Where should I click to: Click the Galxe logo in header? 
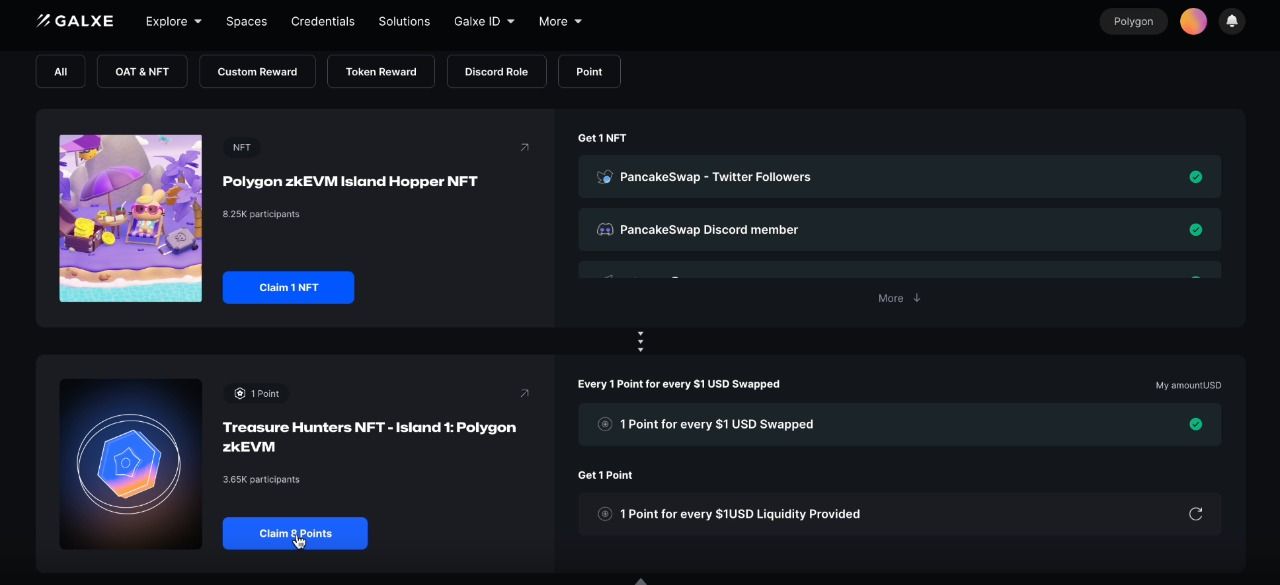point(75,21)
